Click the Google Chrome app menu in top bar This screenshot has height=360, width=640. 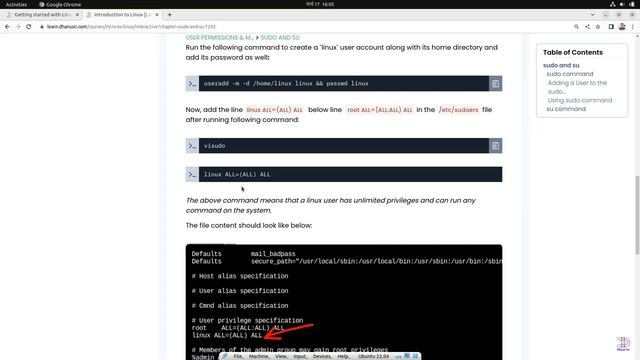click(60, 4)
